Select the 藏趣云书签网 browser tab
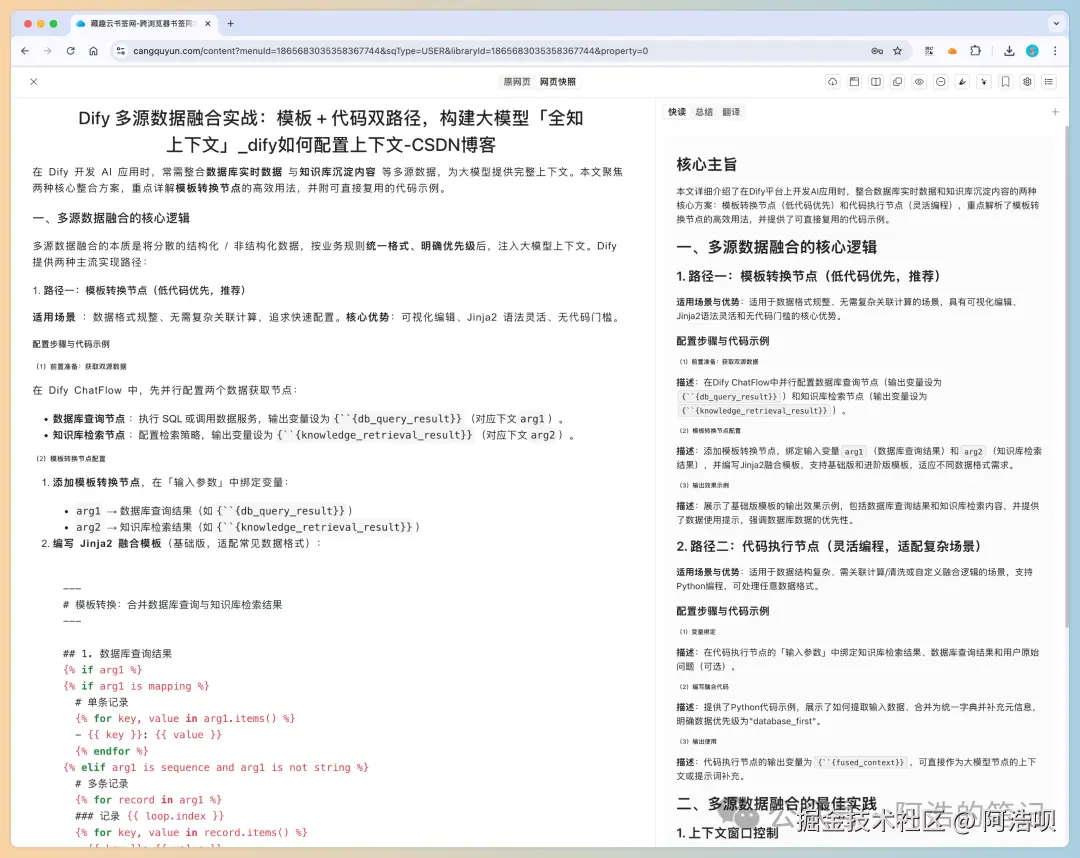 click(141, 23)
